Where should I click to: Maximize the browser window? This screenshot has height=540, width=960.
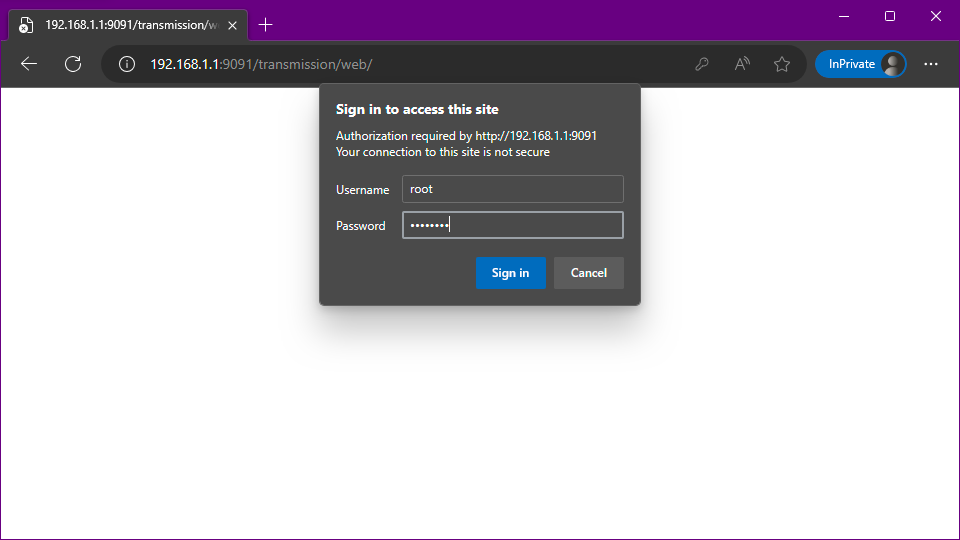pyautogui.click(x=890, y=16)
